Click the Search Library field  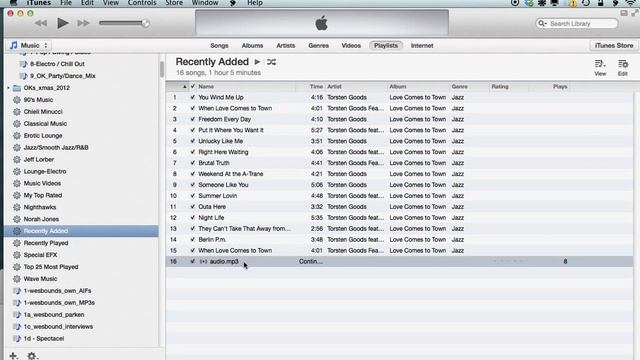(x=576, y=24)
